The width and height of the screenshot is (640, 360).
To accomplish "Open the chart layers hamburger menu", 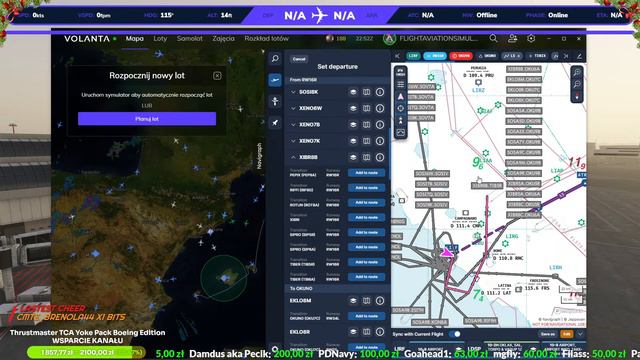I will [x=401, y=84].
